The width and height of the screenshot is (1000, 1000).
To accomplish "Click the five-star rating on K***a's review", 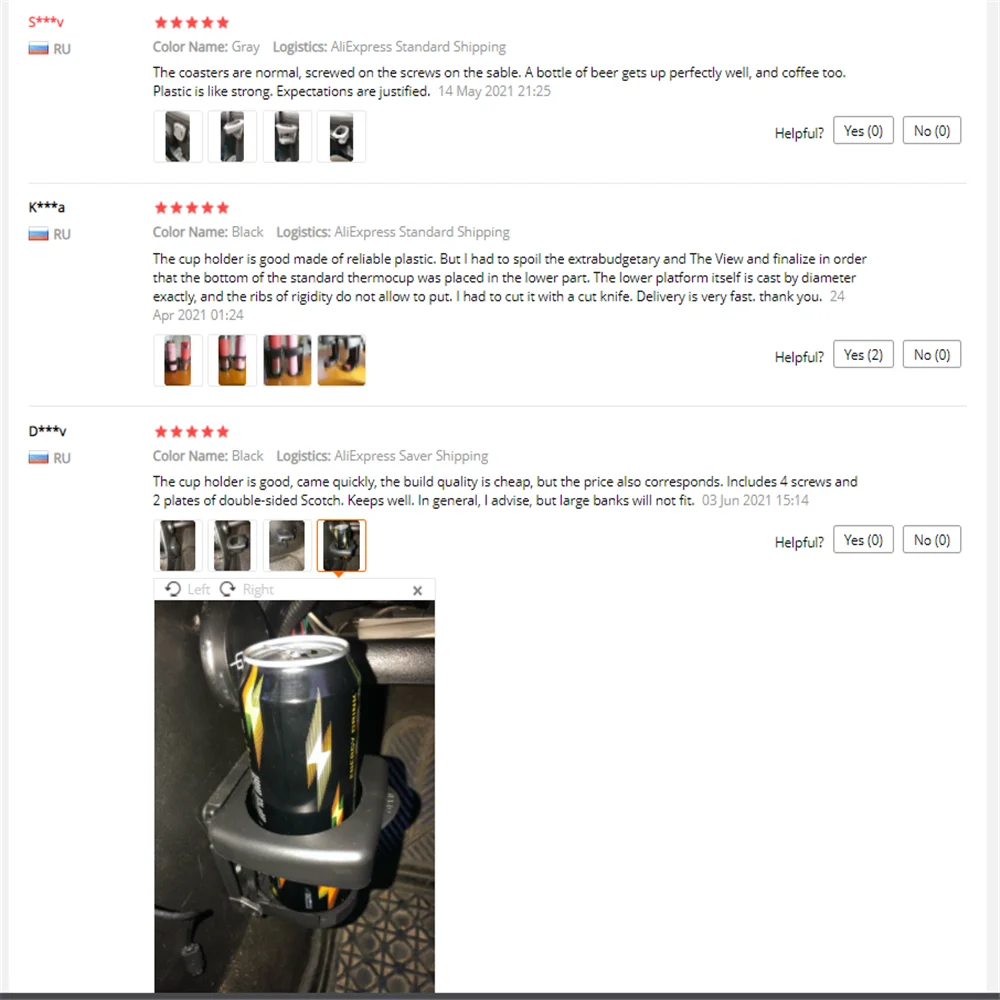I will 191,208.
